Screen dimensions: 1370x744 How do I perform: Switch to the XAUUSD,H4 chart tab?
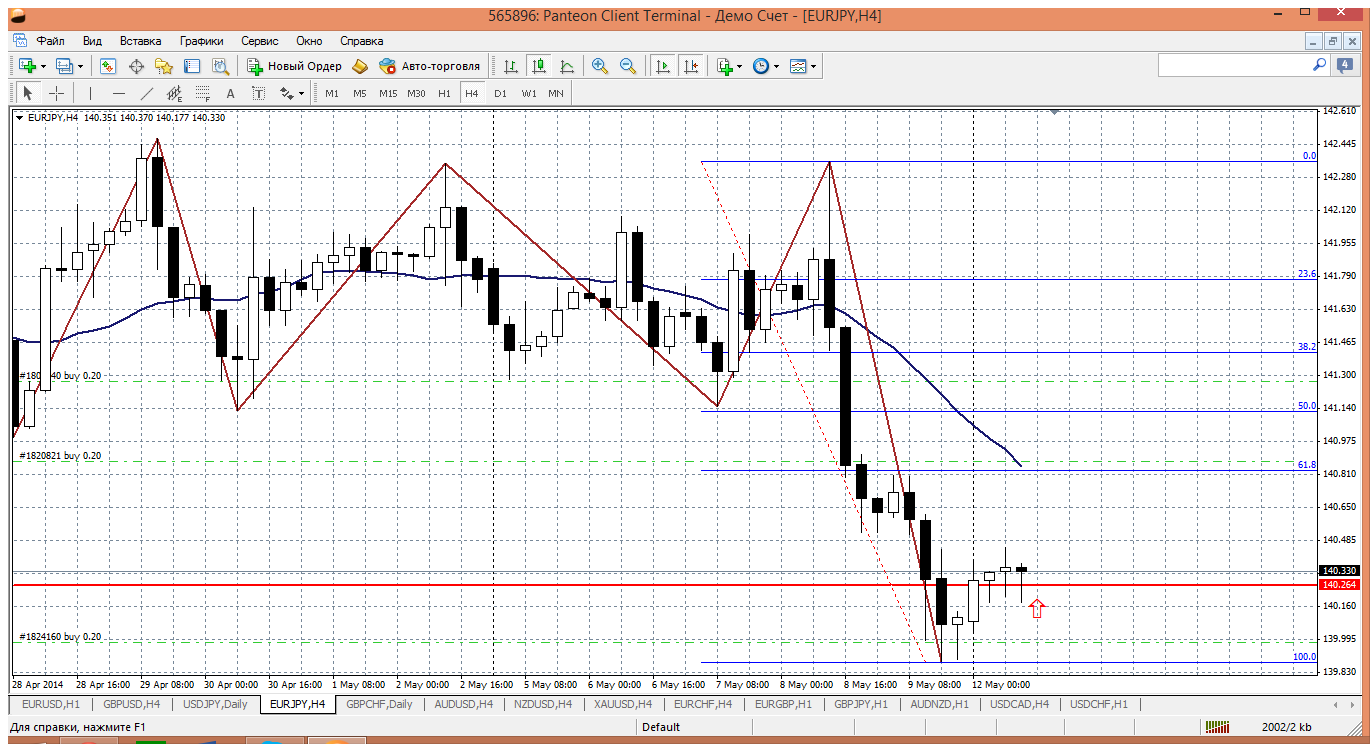coord(624,704)
